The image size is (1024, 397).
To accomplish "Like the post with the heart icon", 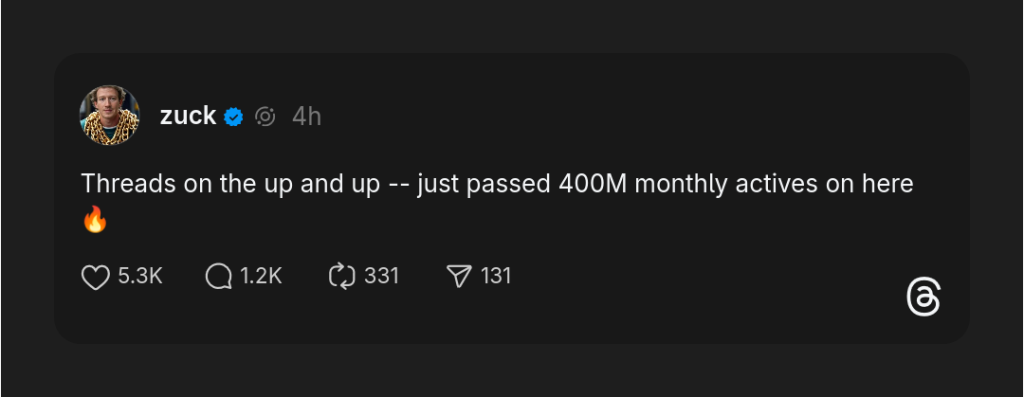I will [95, 277].
